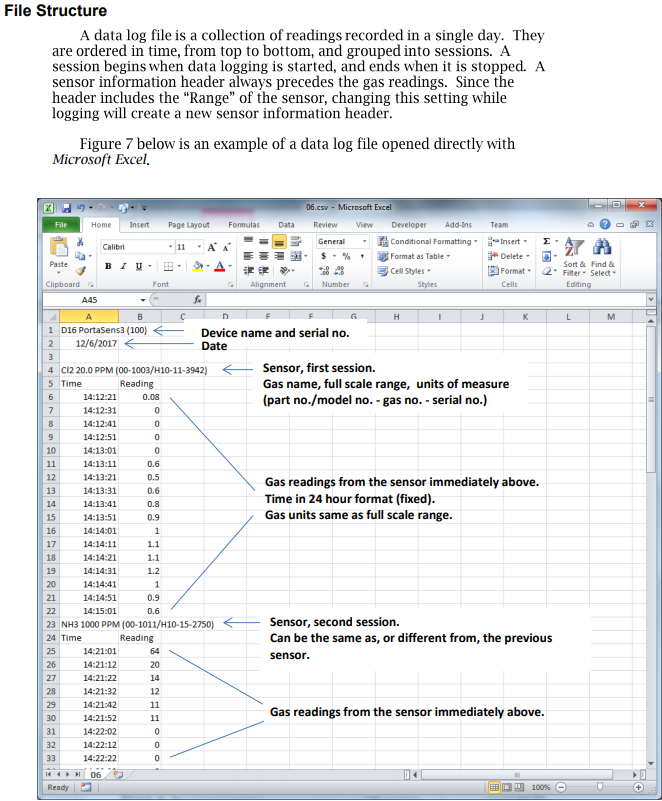Select the 06 sheet tab
The width and height of the screenshot is (662, 801).
click(x=96, y=774)
